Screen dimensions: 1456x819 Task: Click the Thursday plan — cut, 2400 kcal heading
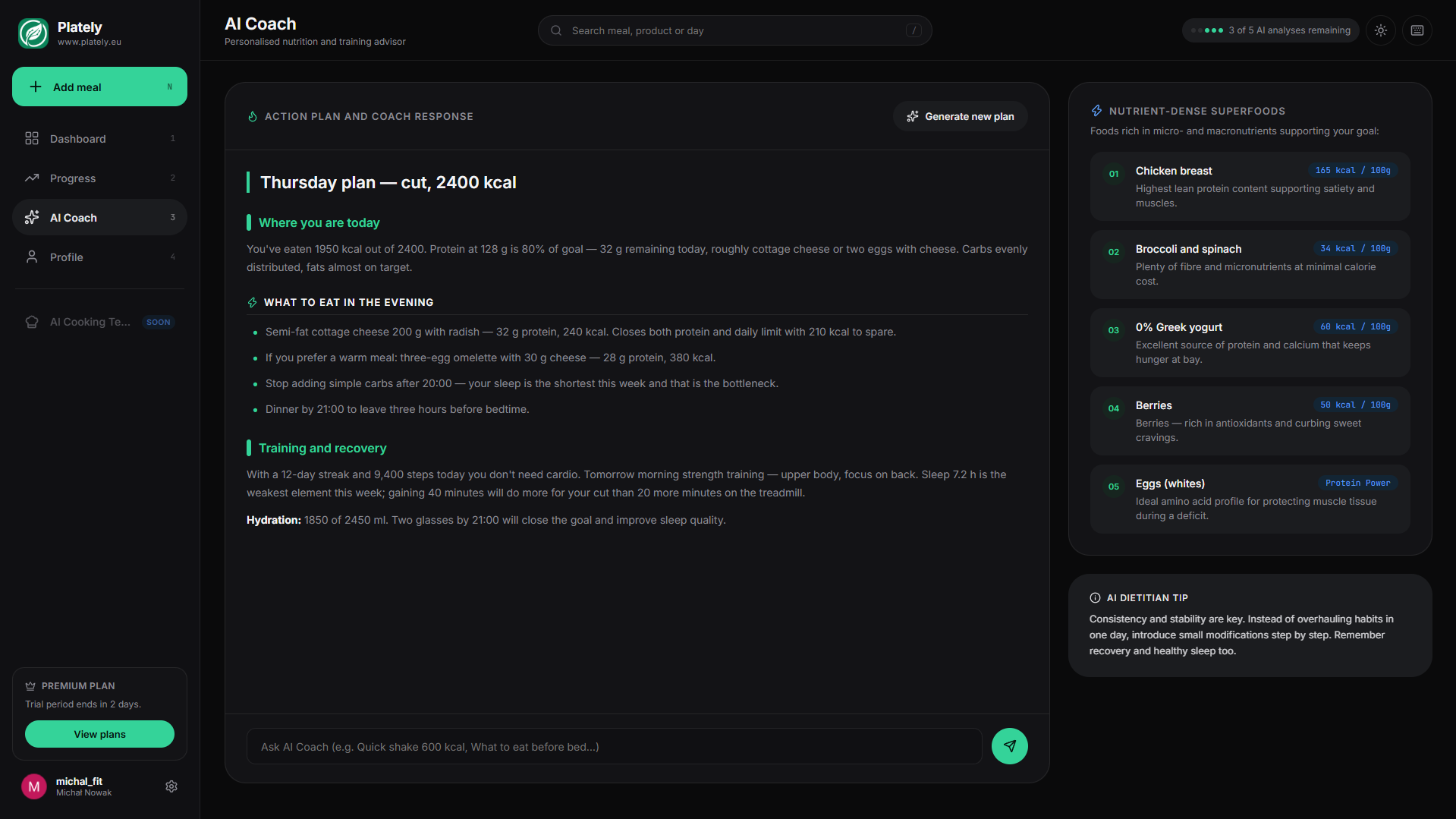click(x=388, y=182)
